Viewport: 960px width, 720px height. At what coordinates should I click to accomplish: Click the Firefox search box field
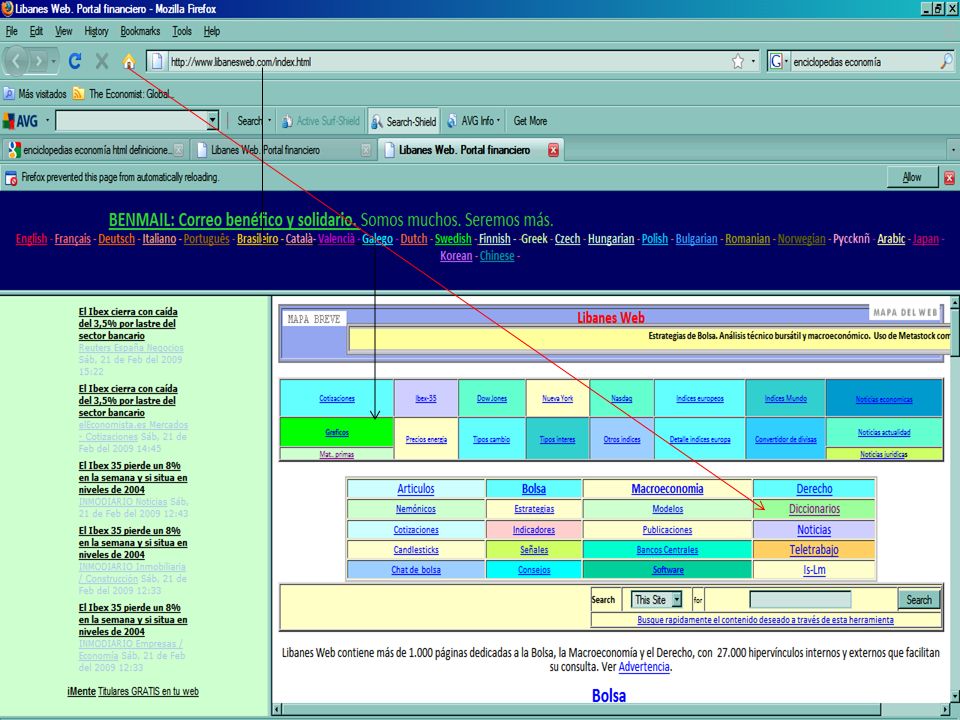(x=864, y=61)
